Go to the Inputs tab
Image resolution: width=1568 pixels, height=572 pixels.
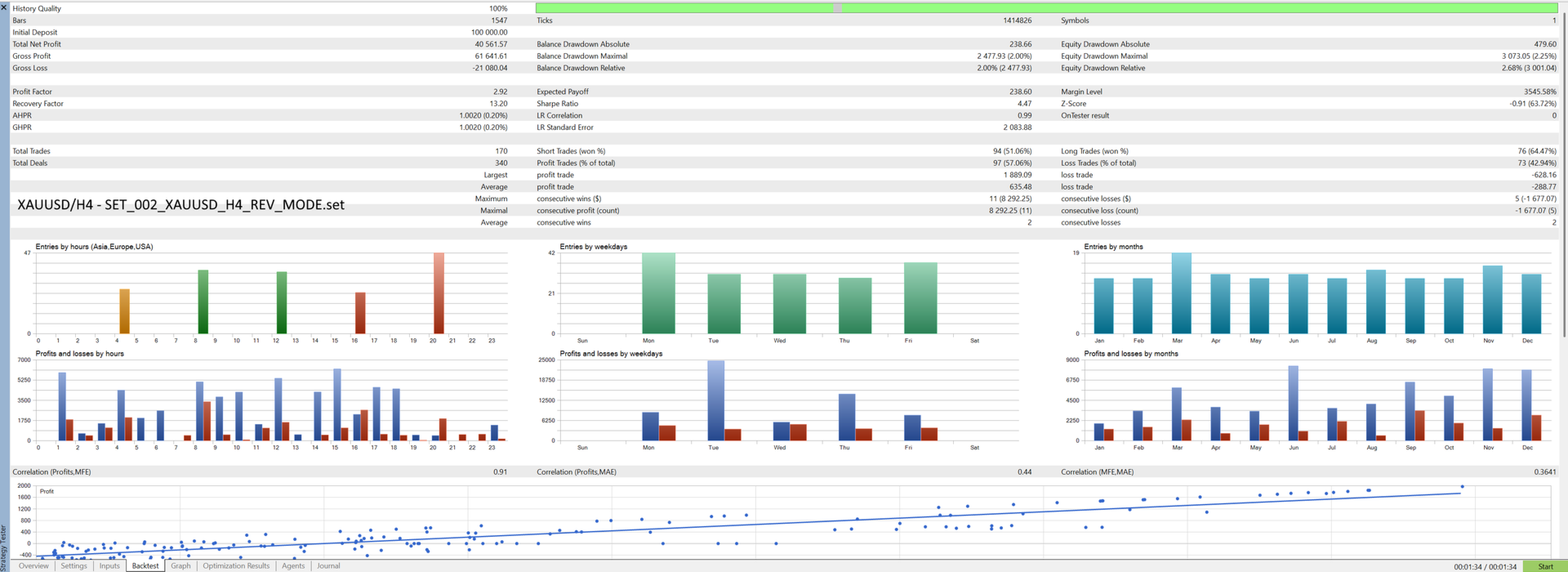click(109, 565)
